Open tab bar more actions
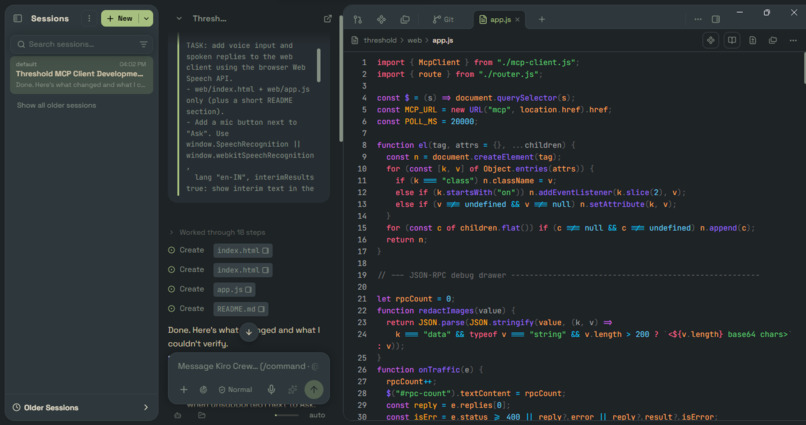Image resolution: width=806 pixels, height=425 pixels. click(x=698, y=20)
